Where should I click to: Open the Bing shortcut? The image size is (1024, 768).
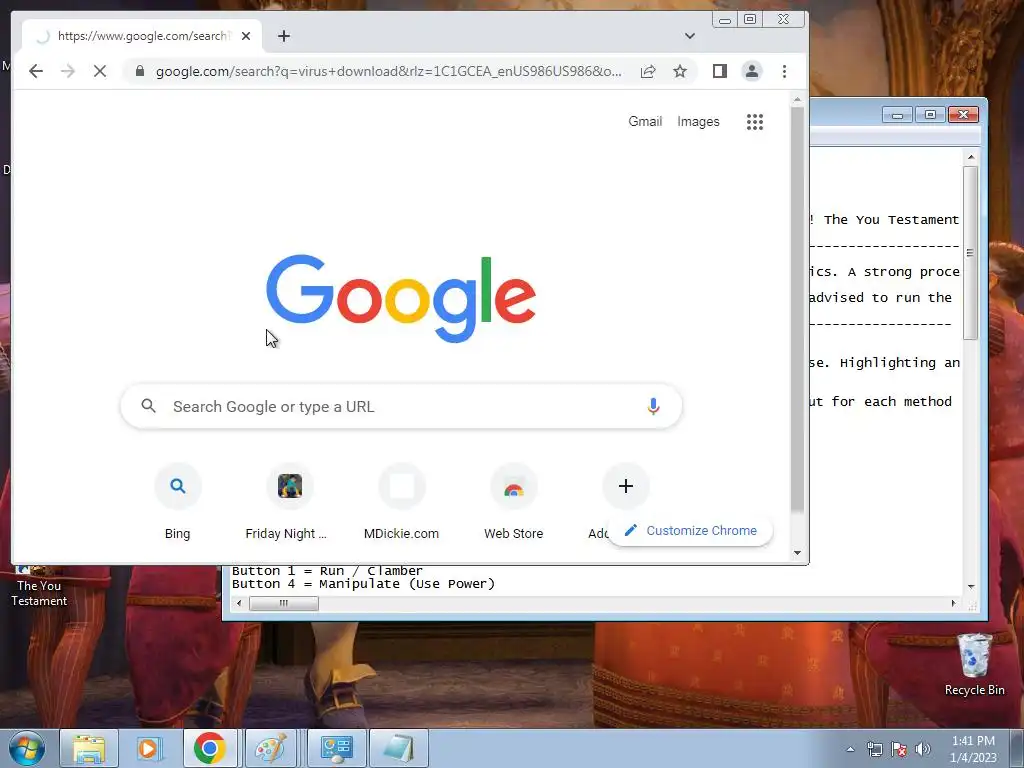177,503
